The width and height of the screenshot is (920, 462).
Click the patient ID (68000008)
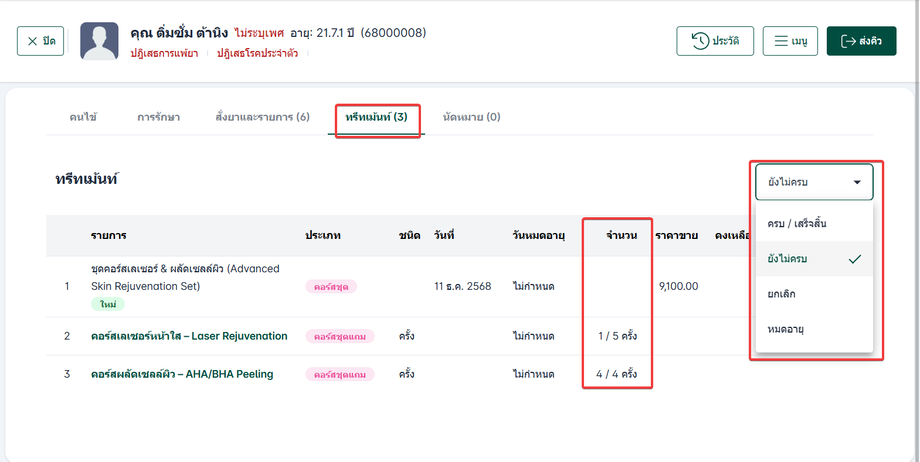pyautogui.click(x=393, y=33)
